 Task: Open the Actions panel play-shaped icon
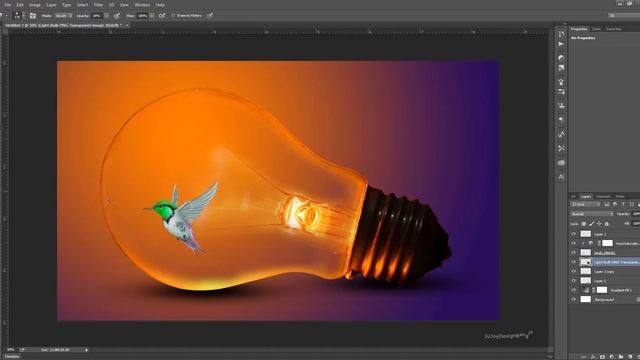[x=561, y=44]
